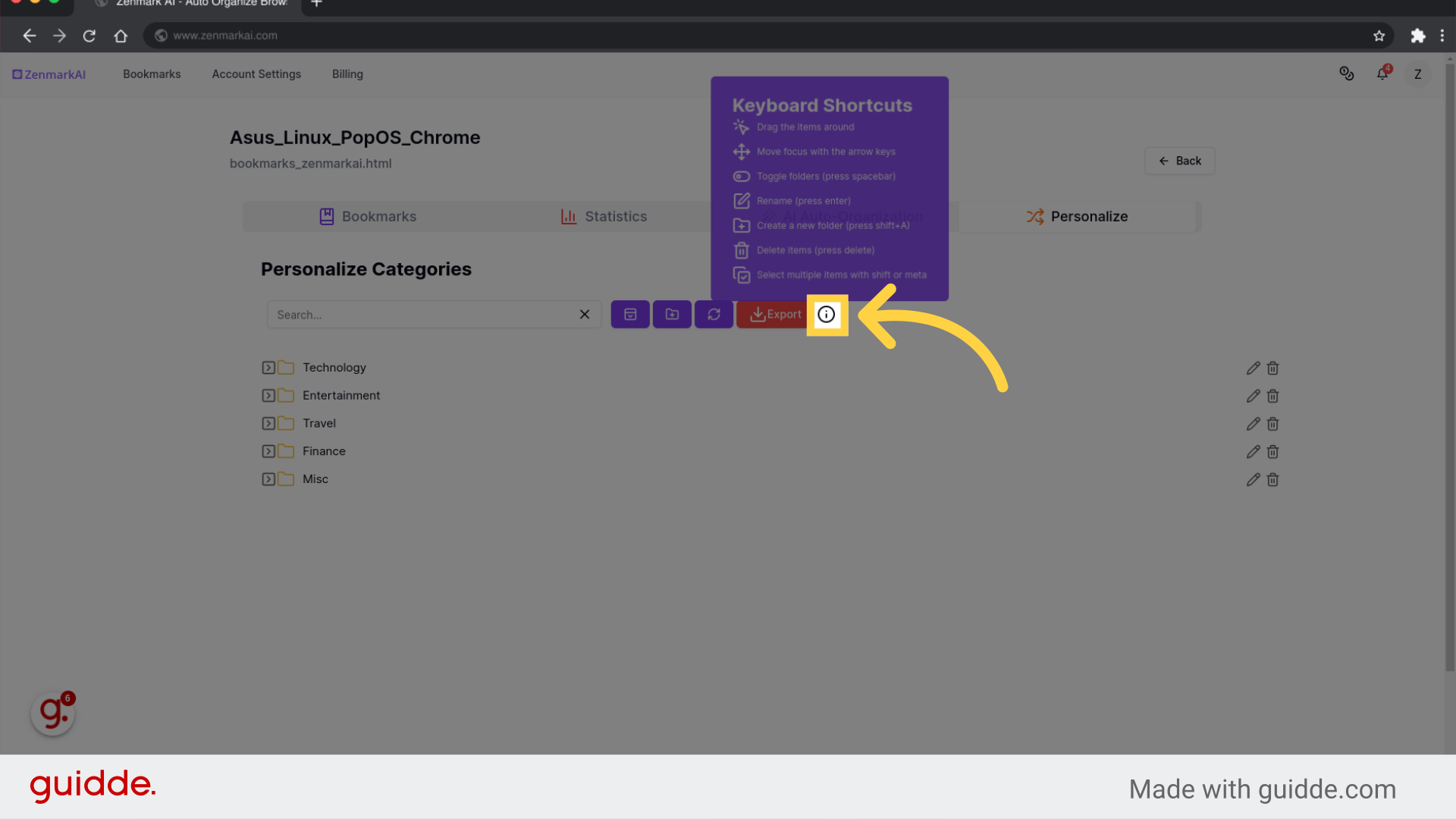This screenshot has width=1456, height=819.
Task: Expand the Technology folder
Action: point(268,368)
